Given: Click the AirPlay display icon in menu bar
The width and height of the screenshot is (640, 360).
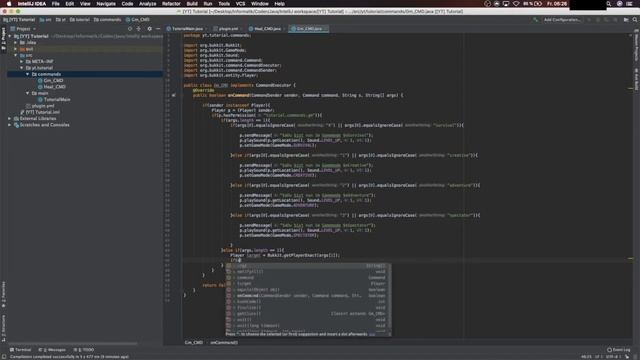Looking at the screenshot, I should tap(506, 4).
